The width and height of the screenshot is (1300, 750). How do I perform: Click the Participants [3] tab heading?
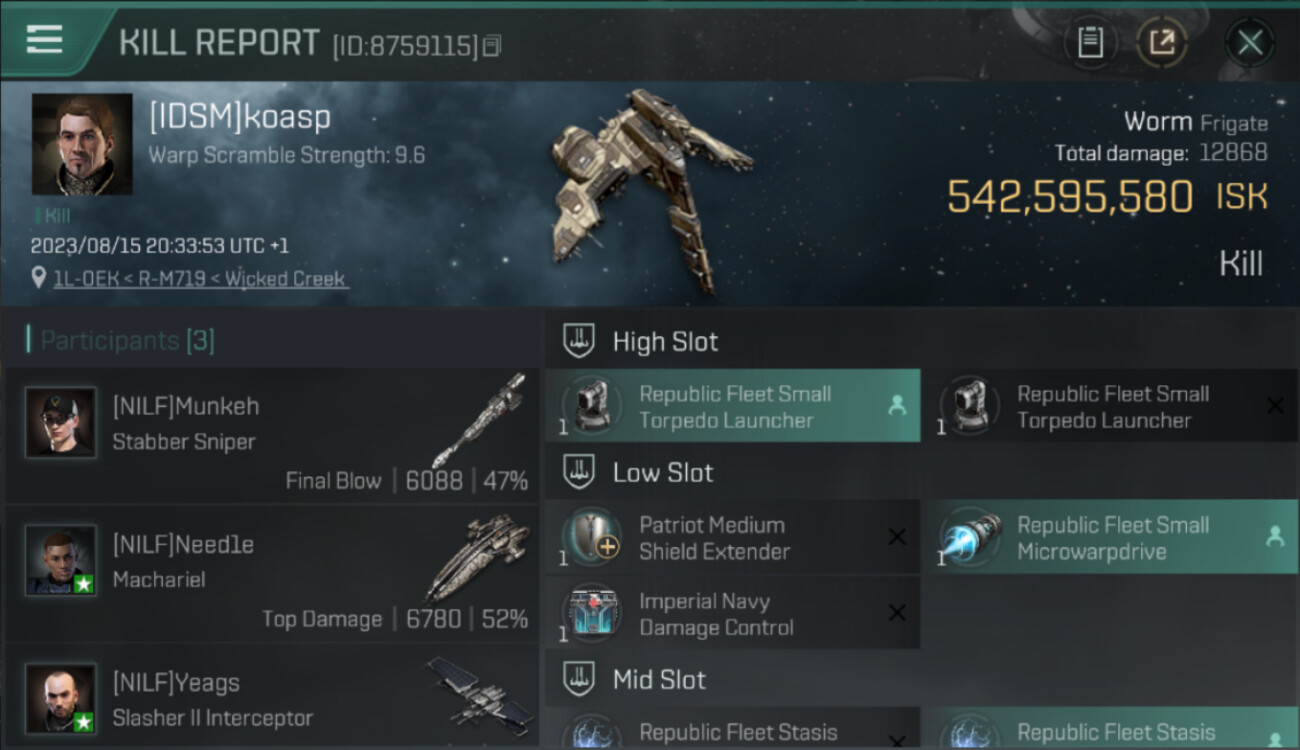coord(126,341)
